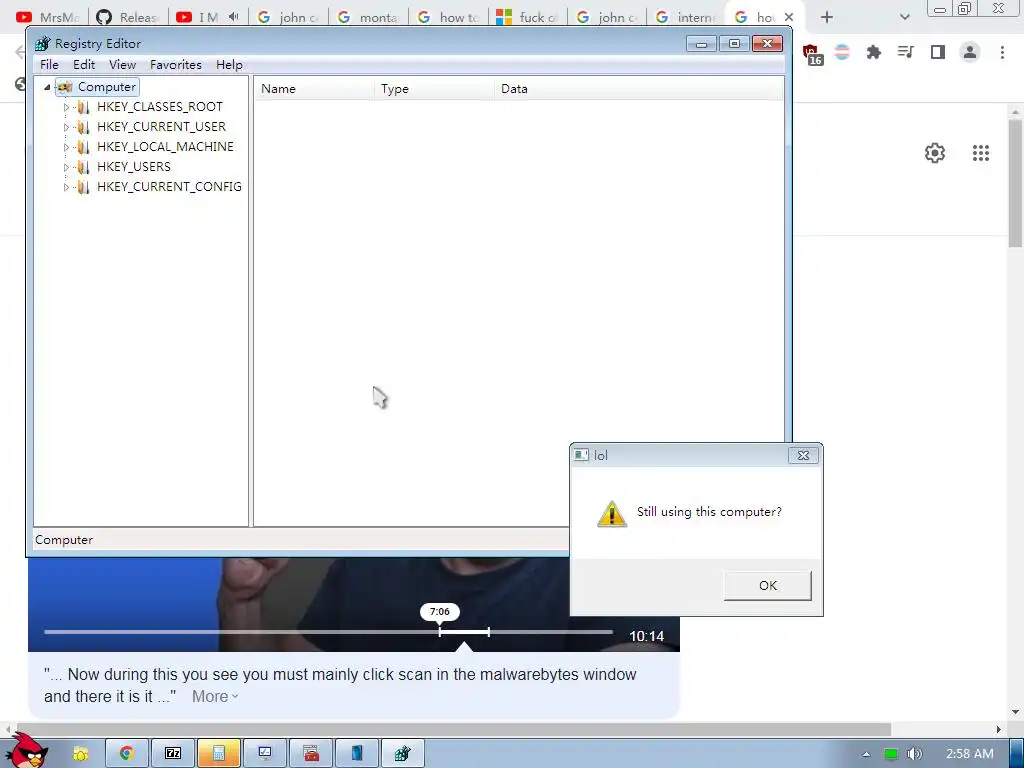Open the uBlock Origin extension icon

[x=812, y=54]
